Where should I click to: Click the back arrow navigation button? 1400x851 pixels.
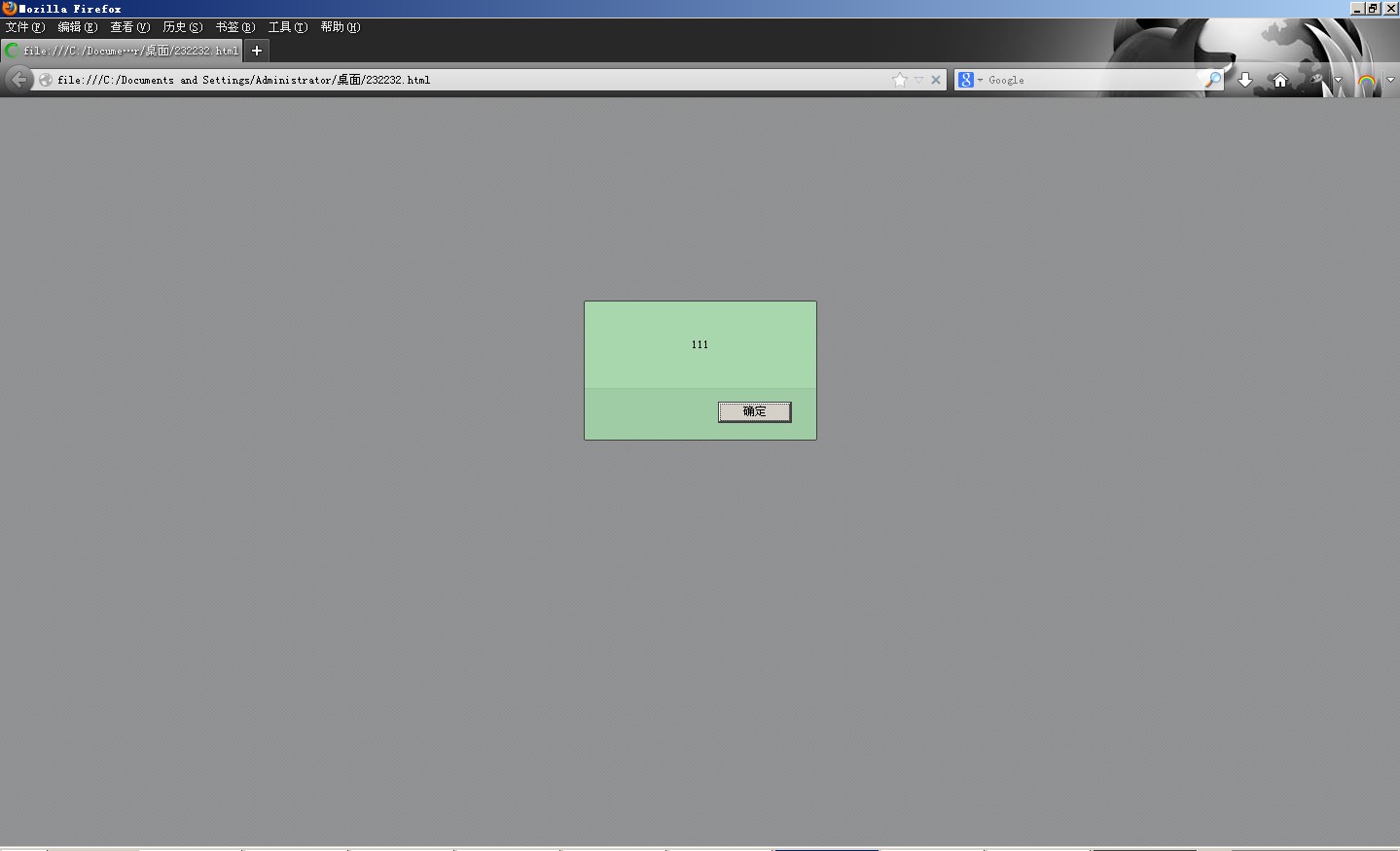click(x=18, y=80)
